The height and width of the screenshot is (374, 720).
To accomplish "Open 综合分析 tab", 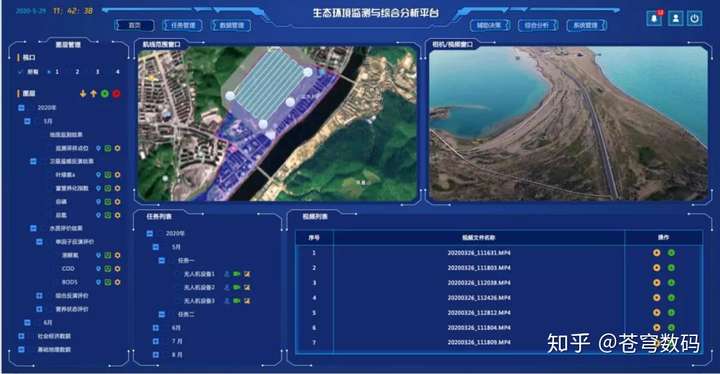I will tap(538, 25).
